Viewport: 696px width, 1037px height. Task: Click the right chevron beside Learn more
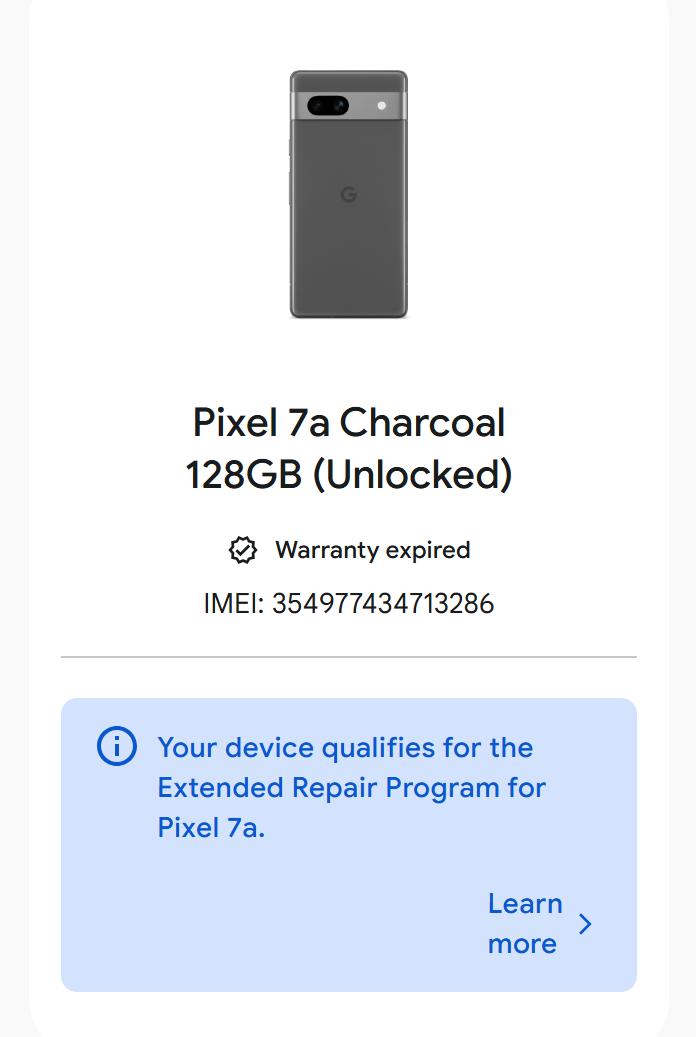pos(585,923)
